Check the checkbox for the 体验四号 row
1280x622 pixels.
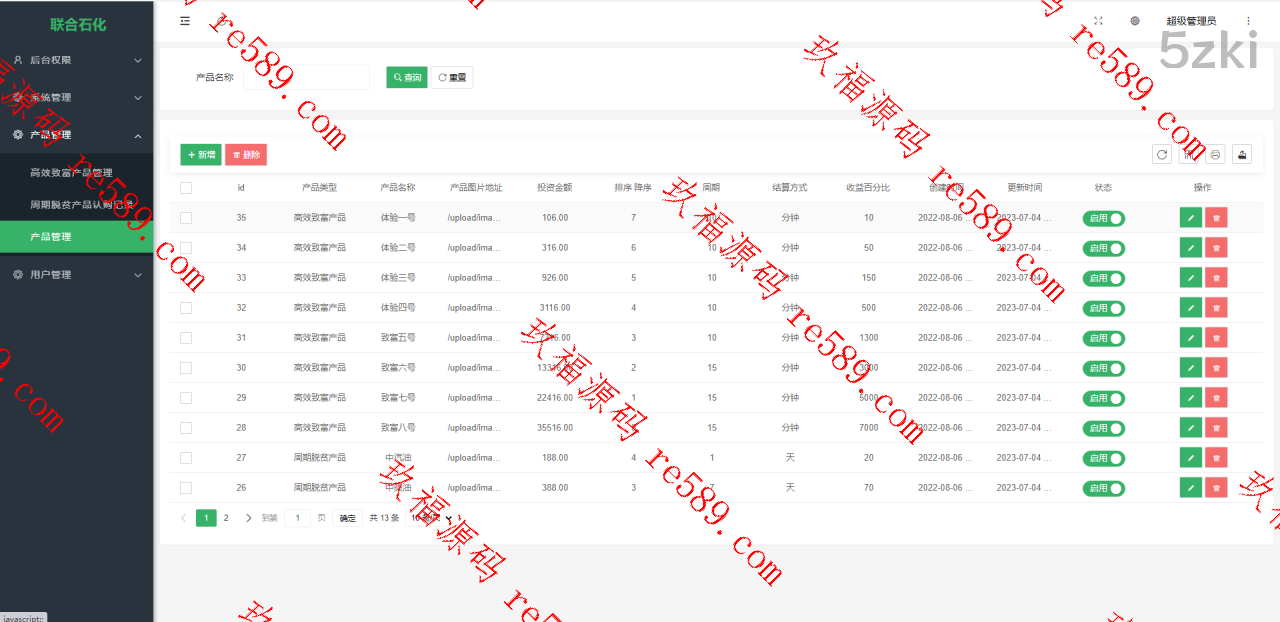click(186, 308)
